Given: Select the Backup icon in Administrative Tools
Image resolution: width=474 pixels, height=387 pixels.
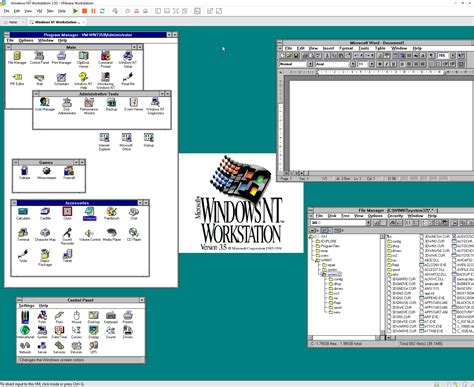Looking at the screenshot, I should [x=111, y=104].
